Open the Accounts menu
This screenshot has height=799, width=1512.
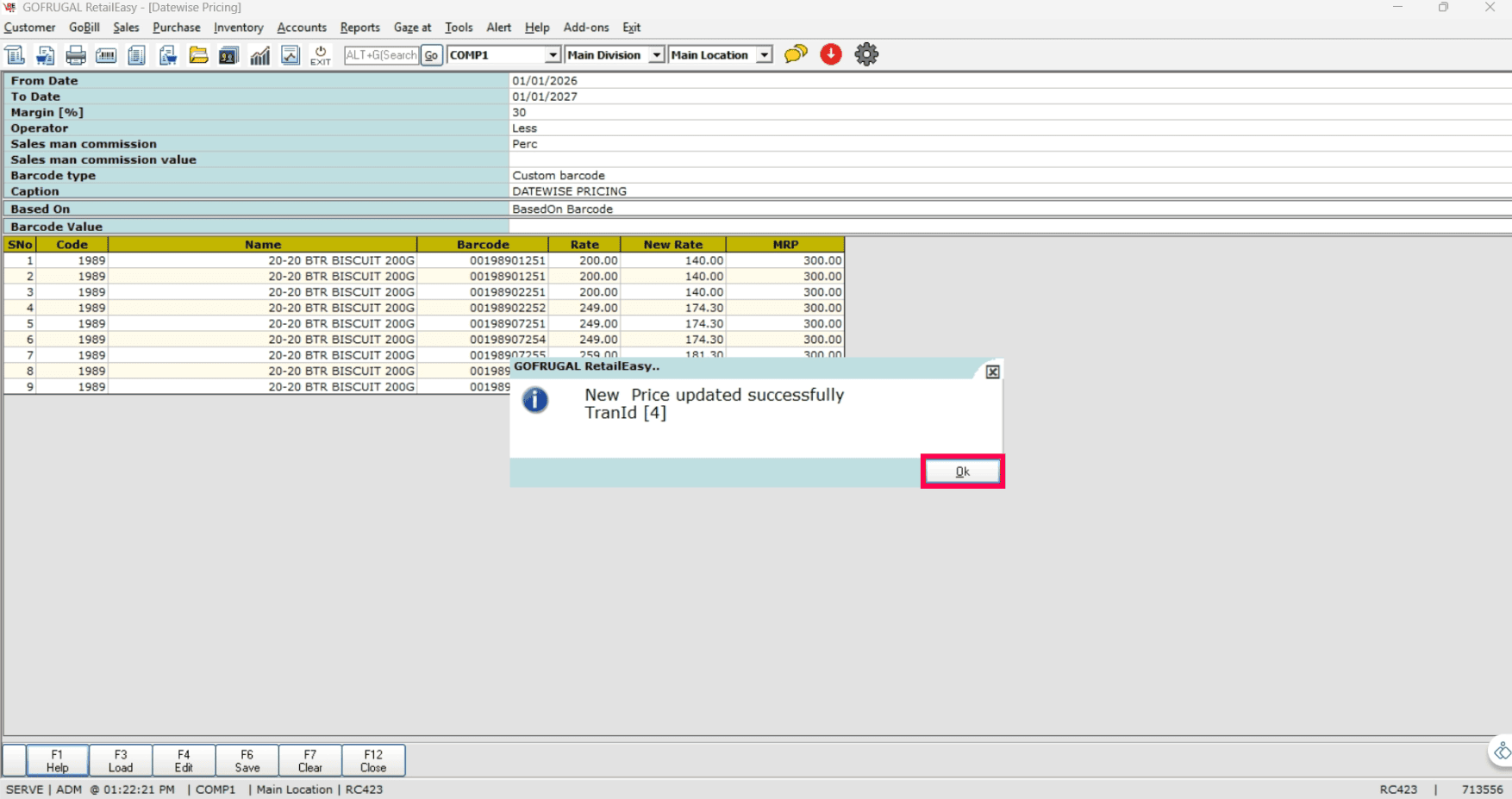(302, 28)
